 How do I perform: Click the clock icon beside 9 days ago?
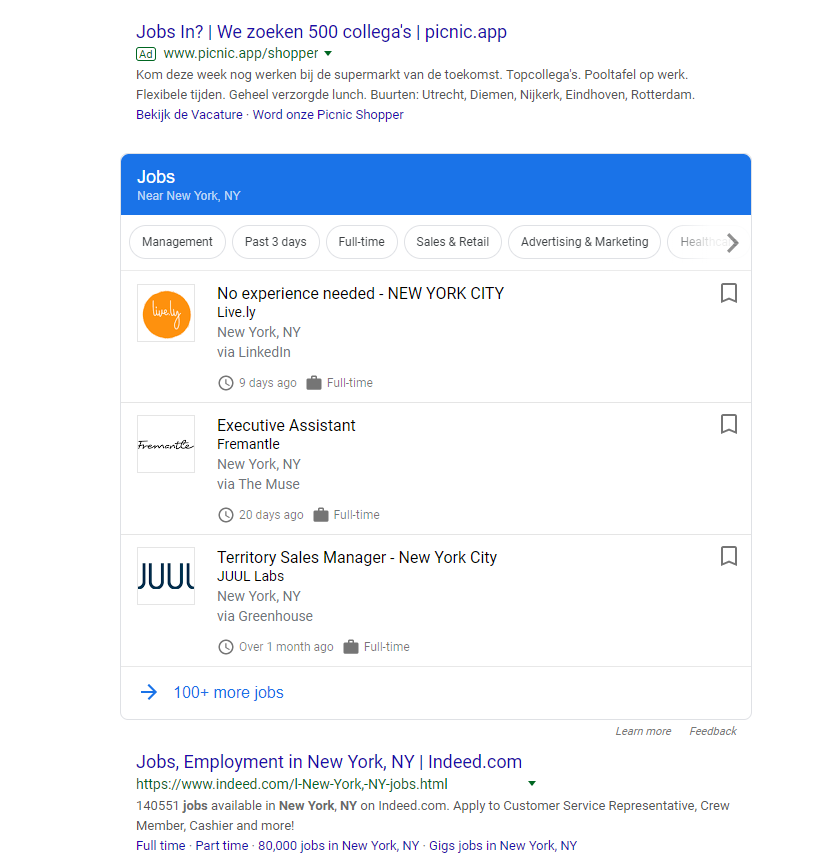point(226,383)
